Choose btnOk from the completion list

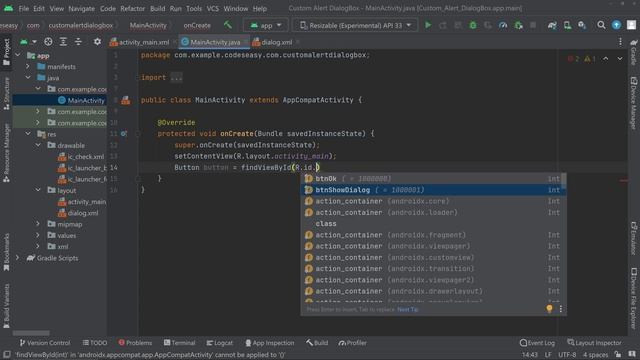pos(433,178)
